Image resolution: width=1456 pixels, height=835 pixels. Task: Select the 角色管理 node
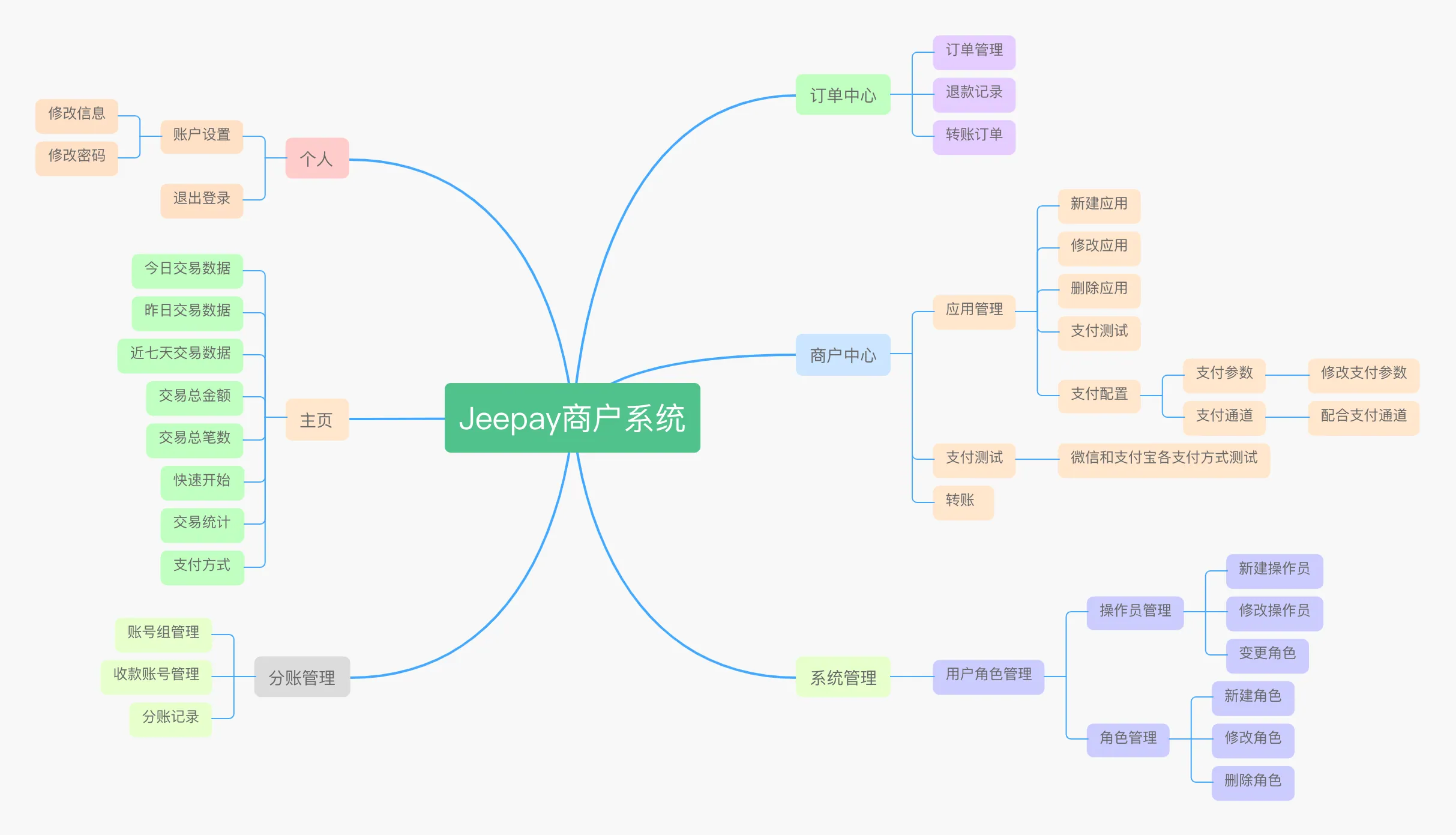[1128, 740]
